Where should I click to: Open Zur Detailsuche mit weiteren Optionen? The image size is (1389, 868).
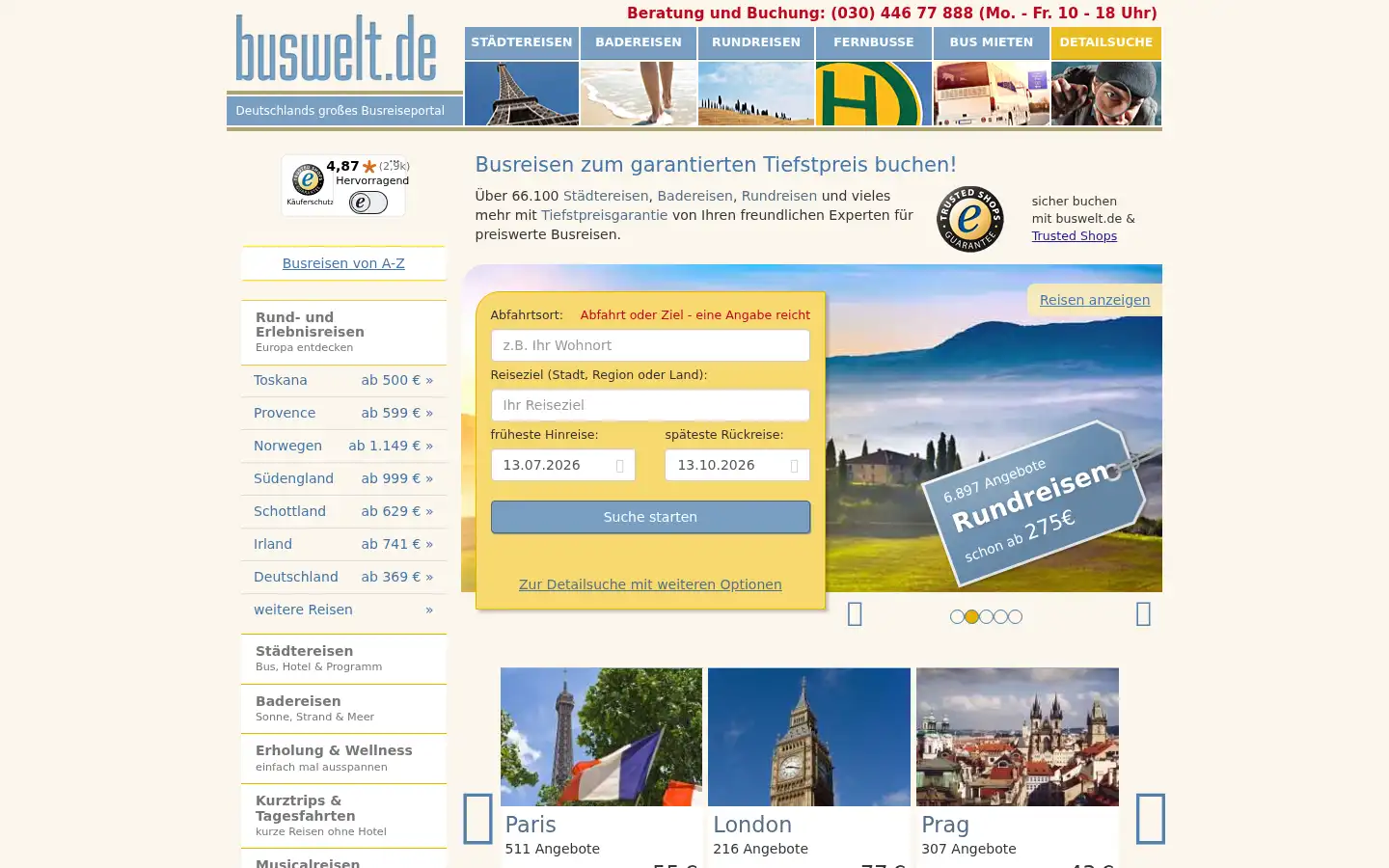point(650,584)
